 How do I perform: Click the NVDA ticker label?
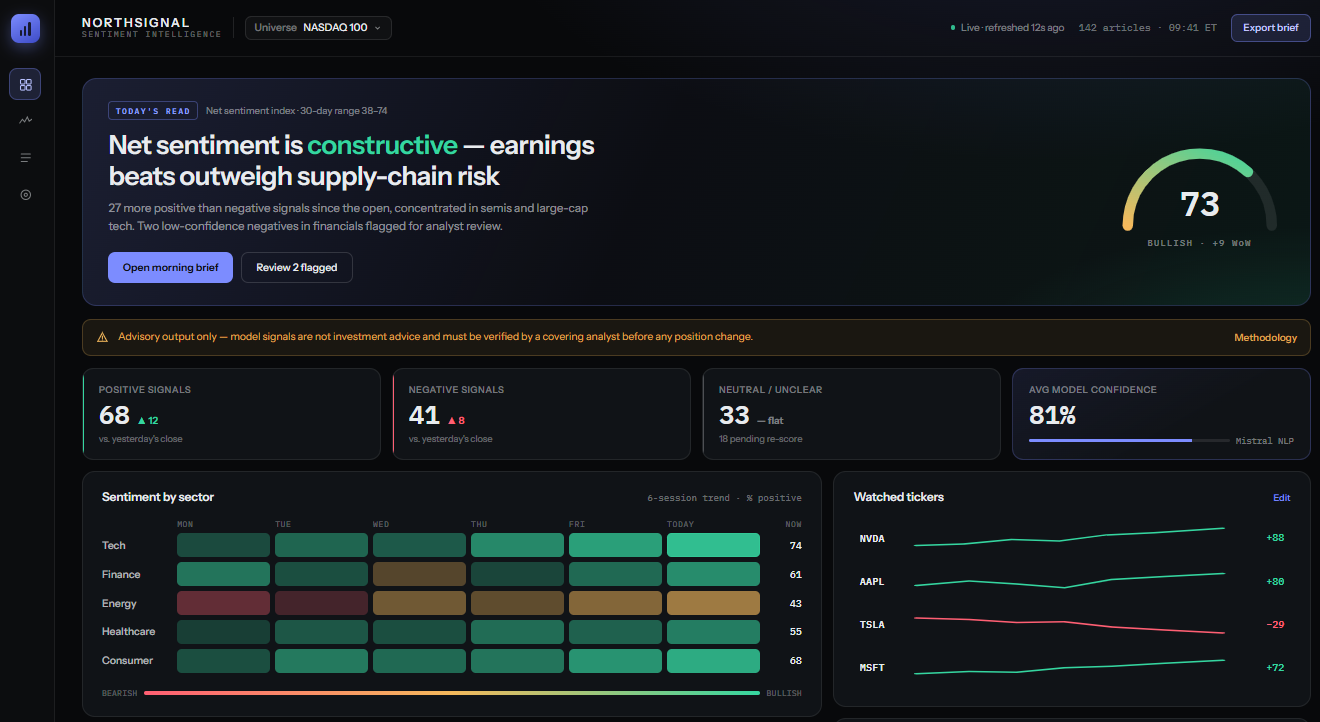click(x=872, y=539)
